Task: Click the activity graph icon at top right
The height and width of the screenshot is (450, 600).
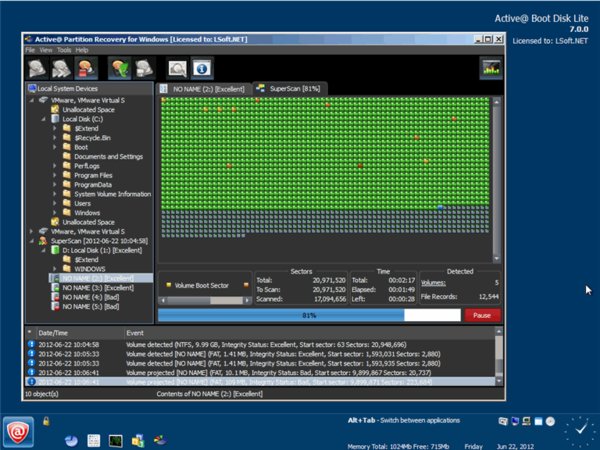Action: coord(490,69)
